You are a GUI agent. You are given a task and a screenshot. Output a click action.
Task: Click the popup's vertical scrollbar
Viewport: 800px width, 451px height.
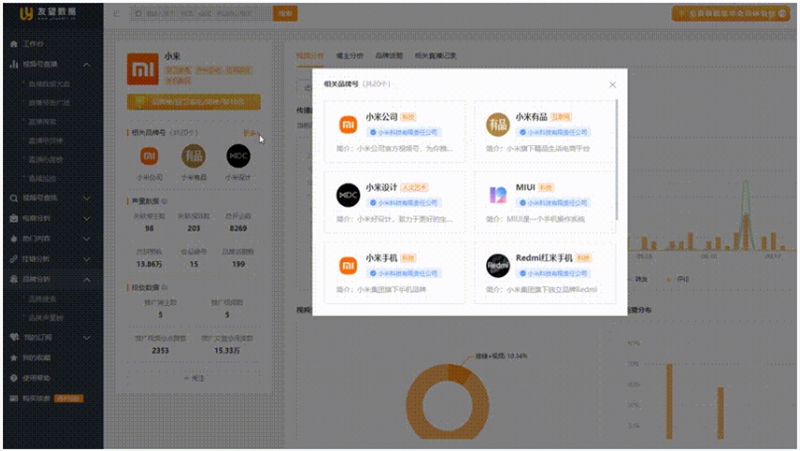tap(617, 160)
